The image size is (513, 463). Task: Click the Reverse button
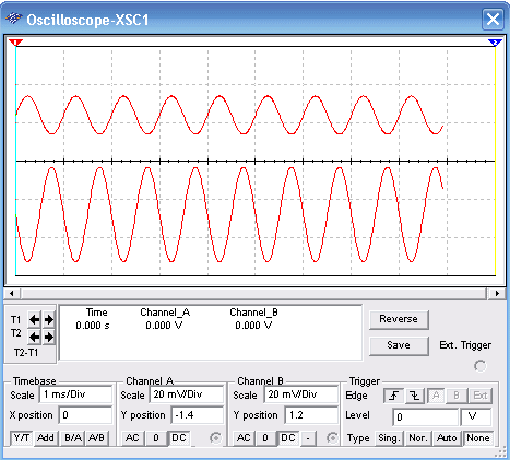399,320
